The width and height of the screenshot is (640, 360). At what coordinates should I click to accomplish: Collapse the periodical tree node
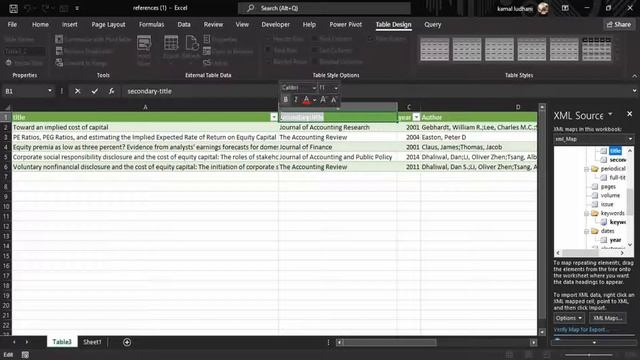pos(587,169)
